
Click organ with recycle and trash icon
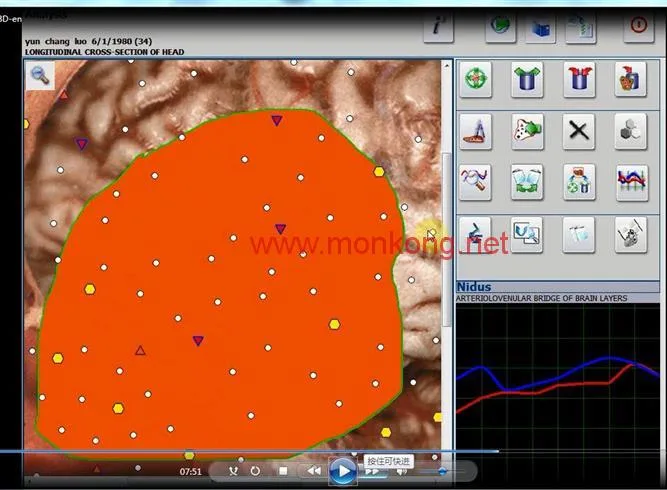pos(579,182)
